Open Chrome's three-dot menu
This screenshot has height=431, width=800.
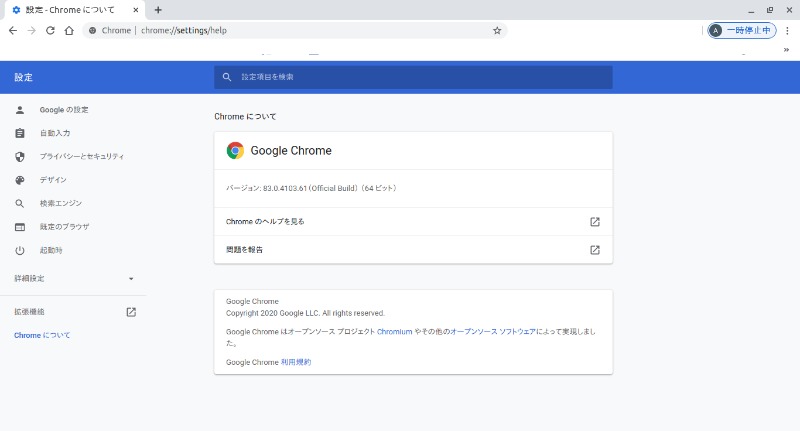tap(787, 31)
